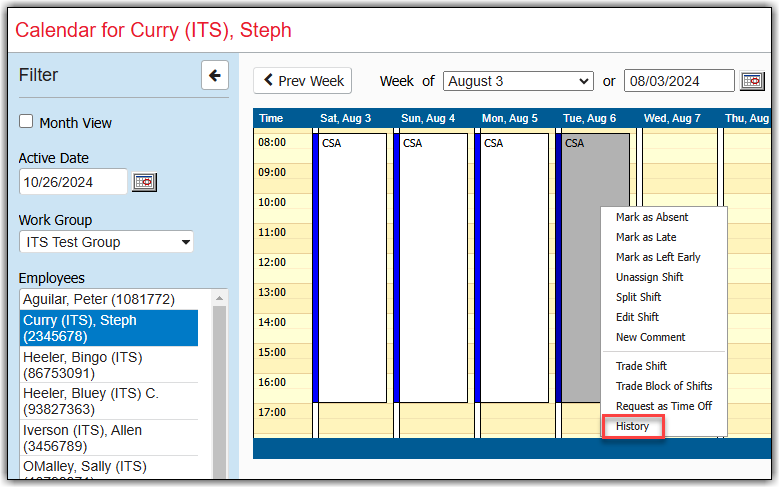Pick Request as Time Off option
Screen dimensions: 780x488
(x=663, y=406)
